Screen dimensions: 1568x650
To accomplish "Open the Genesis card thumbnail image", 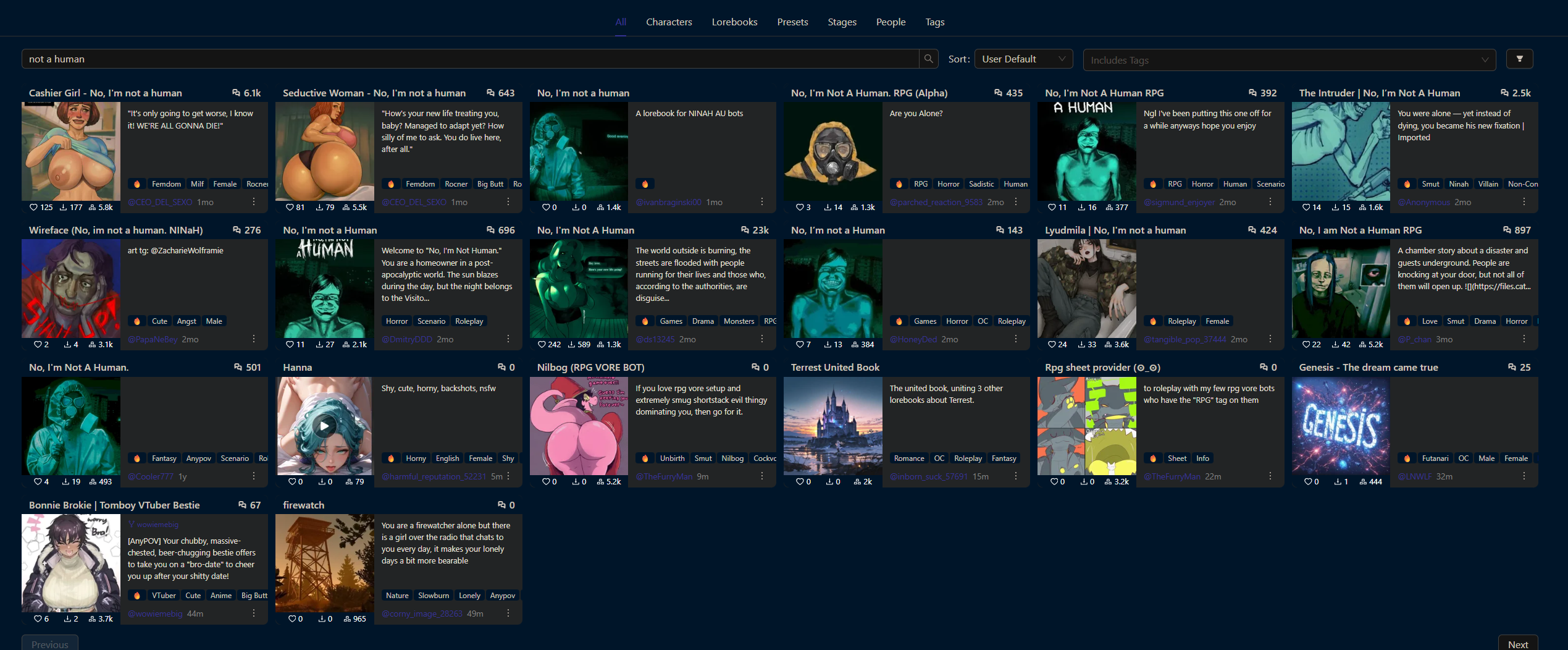I will tap(1341, 426).
